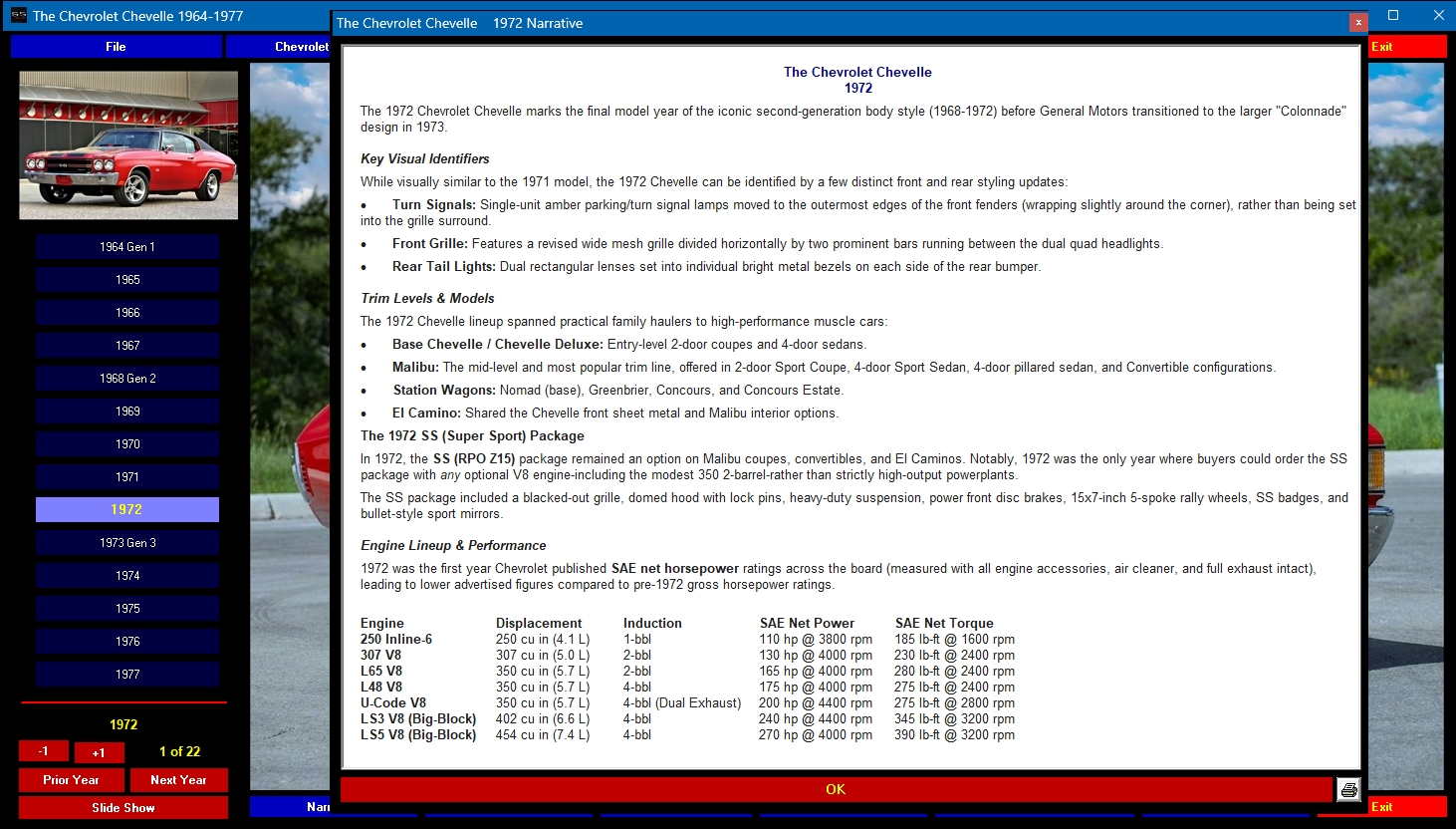Viewport: 1456px width, 829px height.
Task: Click the '402 cu in (6.6 L)' displacement
Action: pyautogui.click(x=543, y=718)
